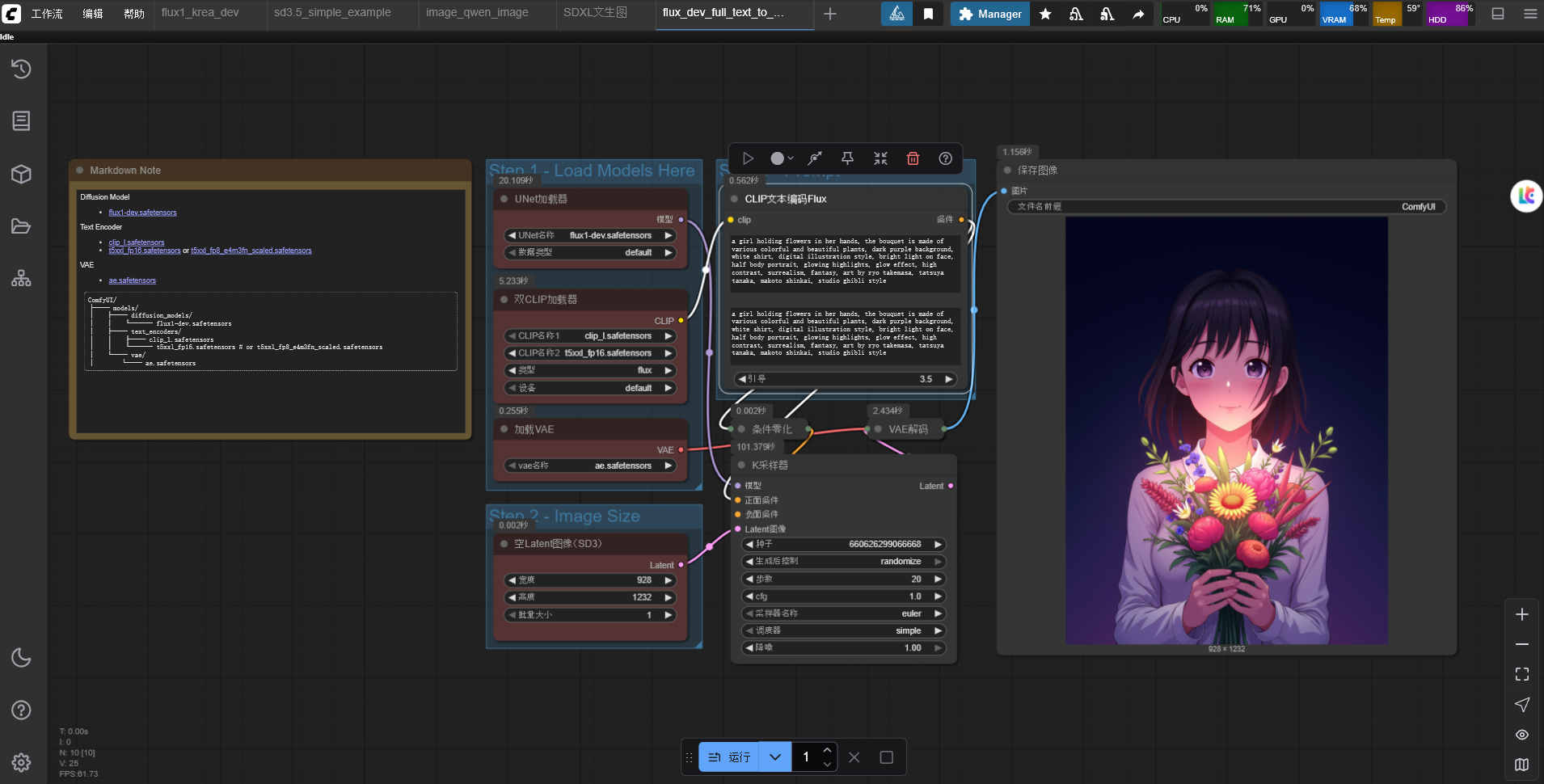The height and width of the screenshot is (784, 1544).
Task: Toggle the minimap icon at the bottom right
Action: pyautogui.click(x=1522, y=765)
